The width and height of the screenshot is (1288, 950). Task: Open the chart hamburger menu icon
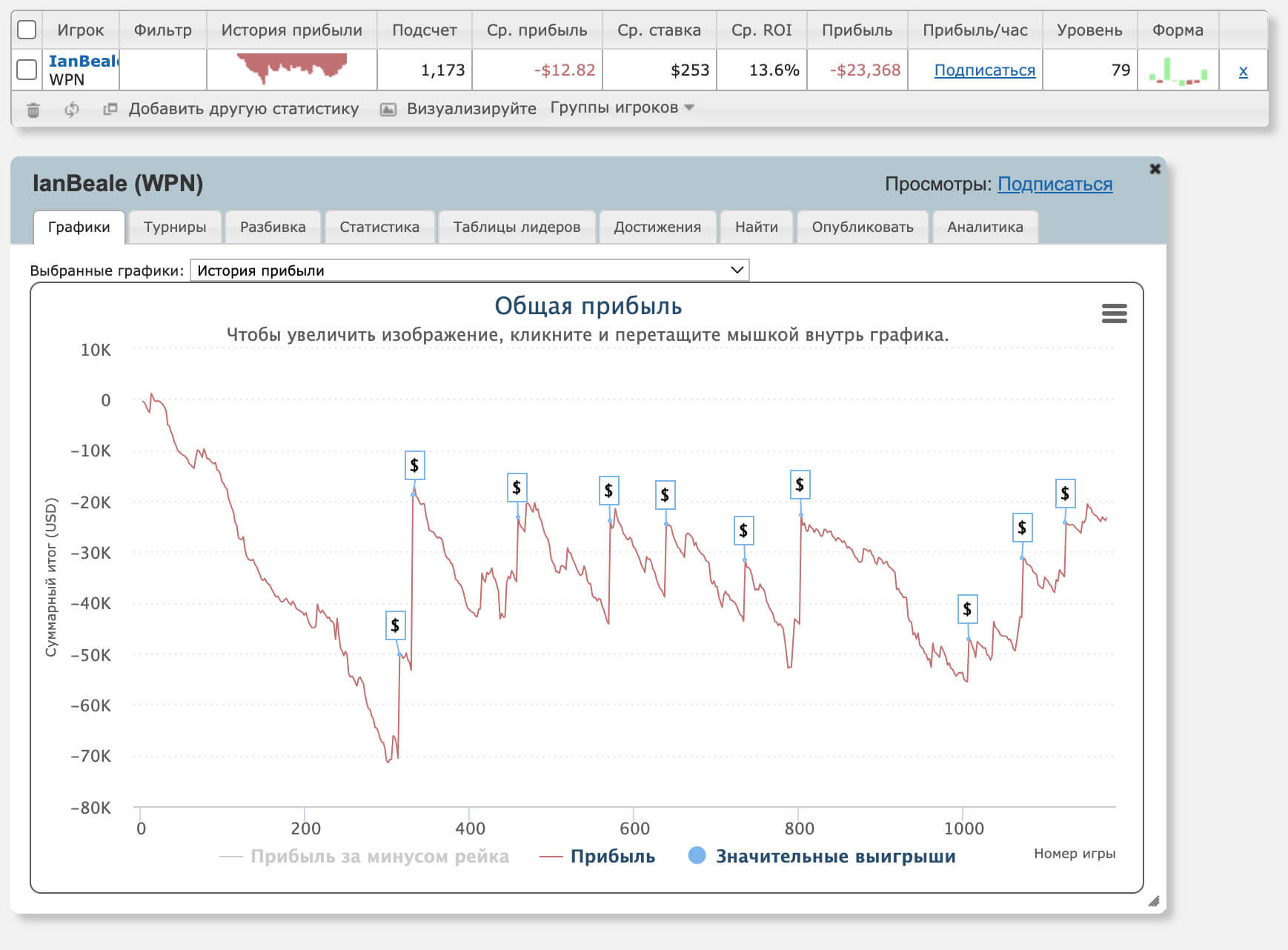1114,313
